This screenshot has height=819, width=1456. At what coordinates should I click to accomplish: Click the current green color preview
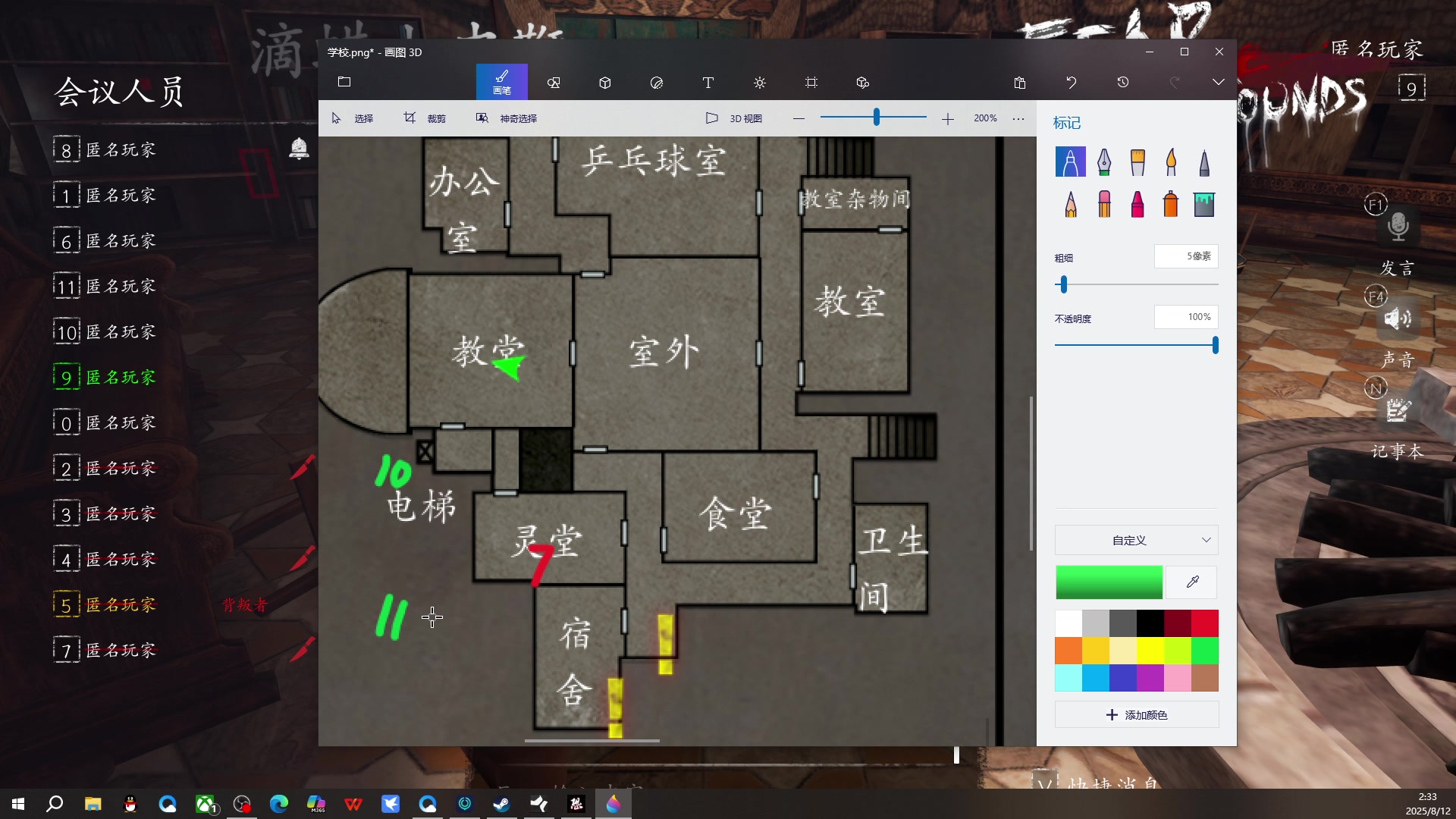pyautogui.click(x=1109, y=582)
